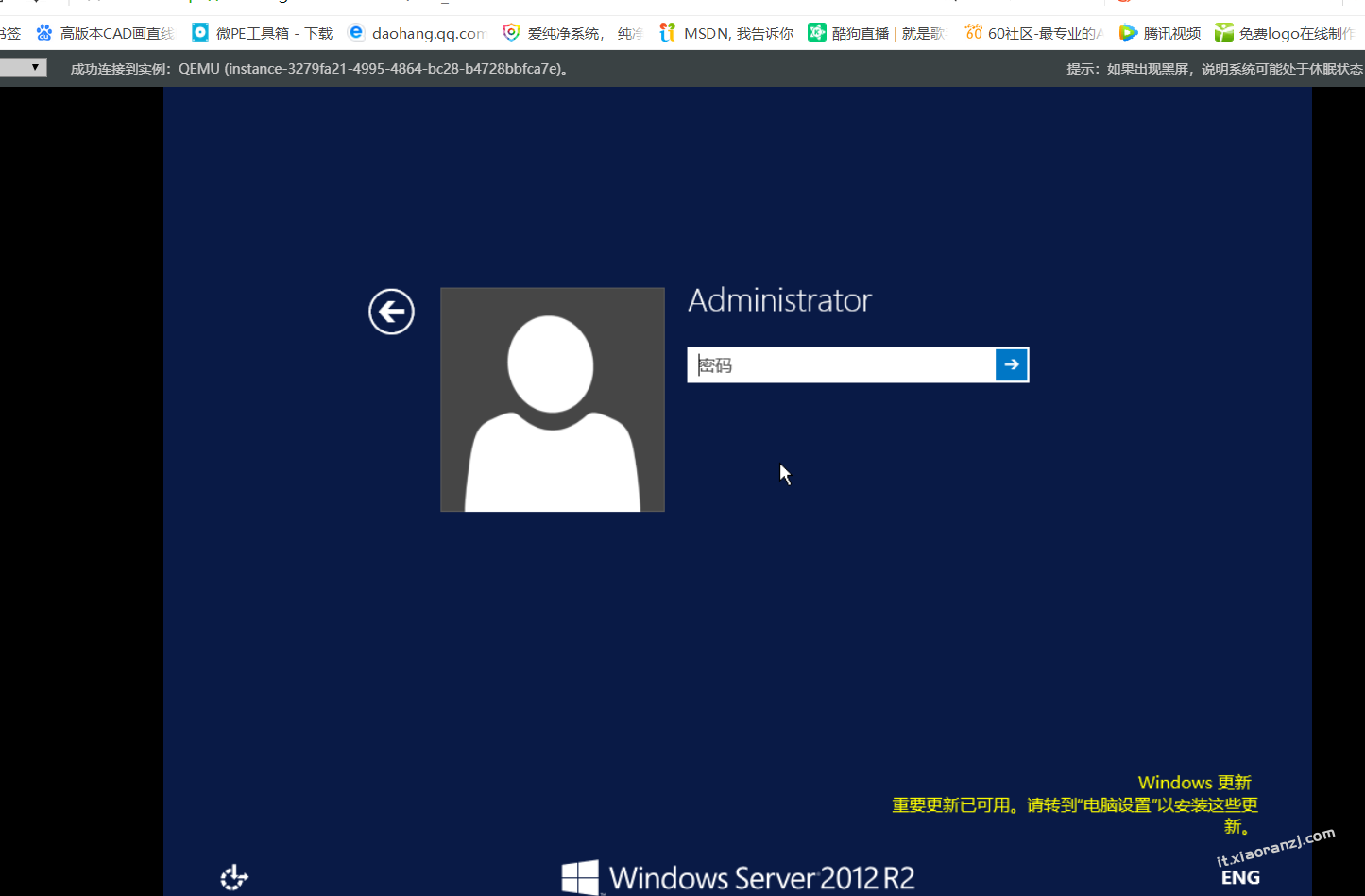
Task: Open the daohang.qq.com bookmark
Action: (418, 33)
